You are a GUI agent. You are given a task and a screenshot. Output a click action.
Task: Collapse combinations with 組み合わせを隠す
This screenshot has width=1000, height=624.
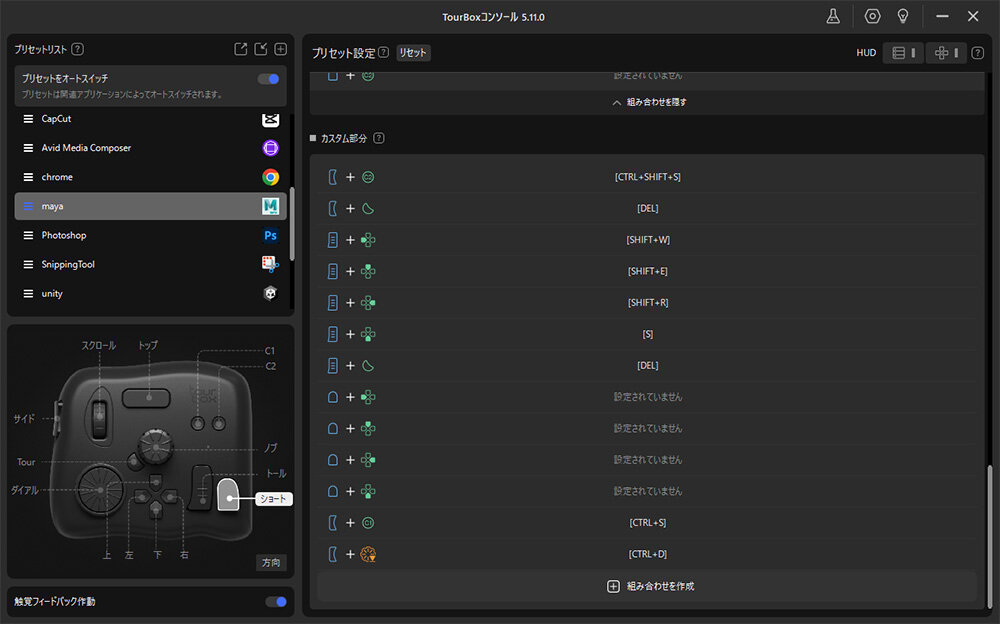coord(648,102)
